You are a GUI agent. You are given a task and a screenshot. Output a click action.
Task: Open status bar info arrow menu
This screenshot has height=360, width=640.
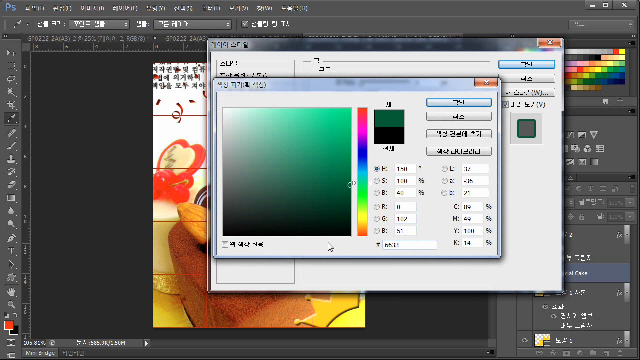pyautogui.click(x=147, y=343)
